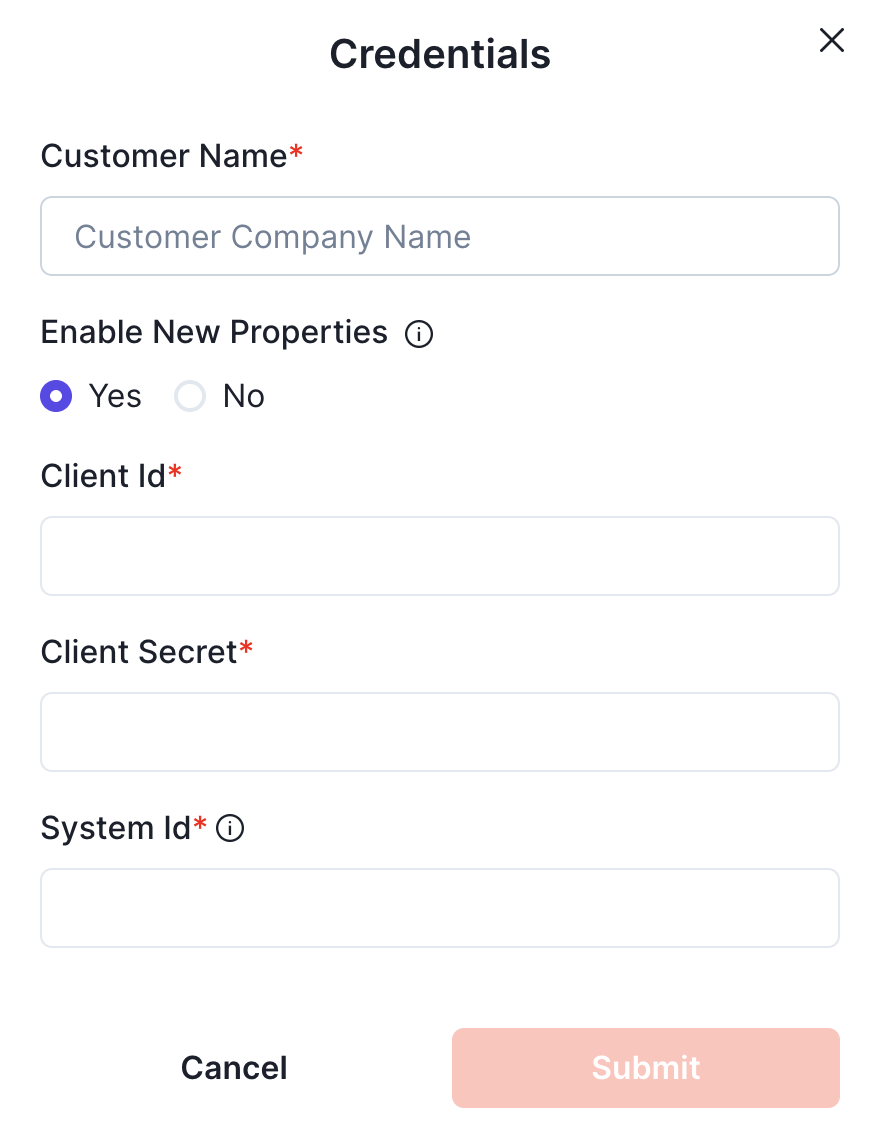Click into the System Id text box

coord(440,908)
